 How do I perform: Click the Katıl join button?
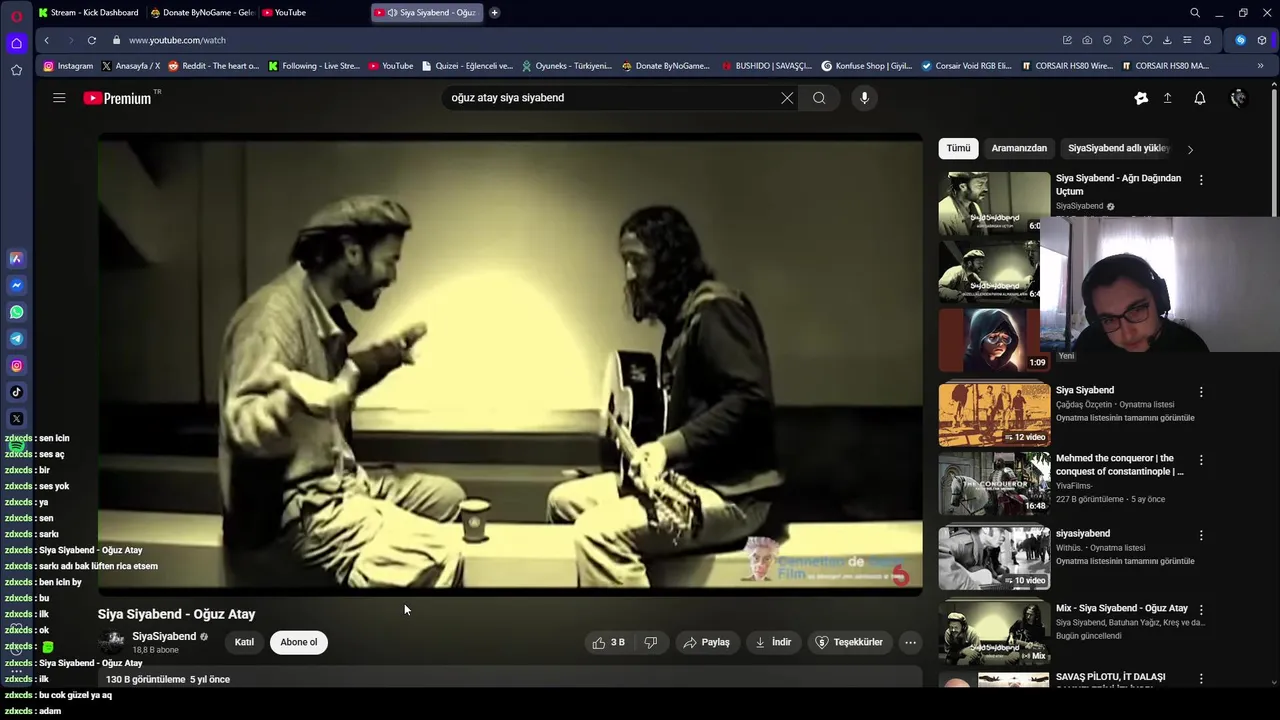244,642
